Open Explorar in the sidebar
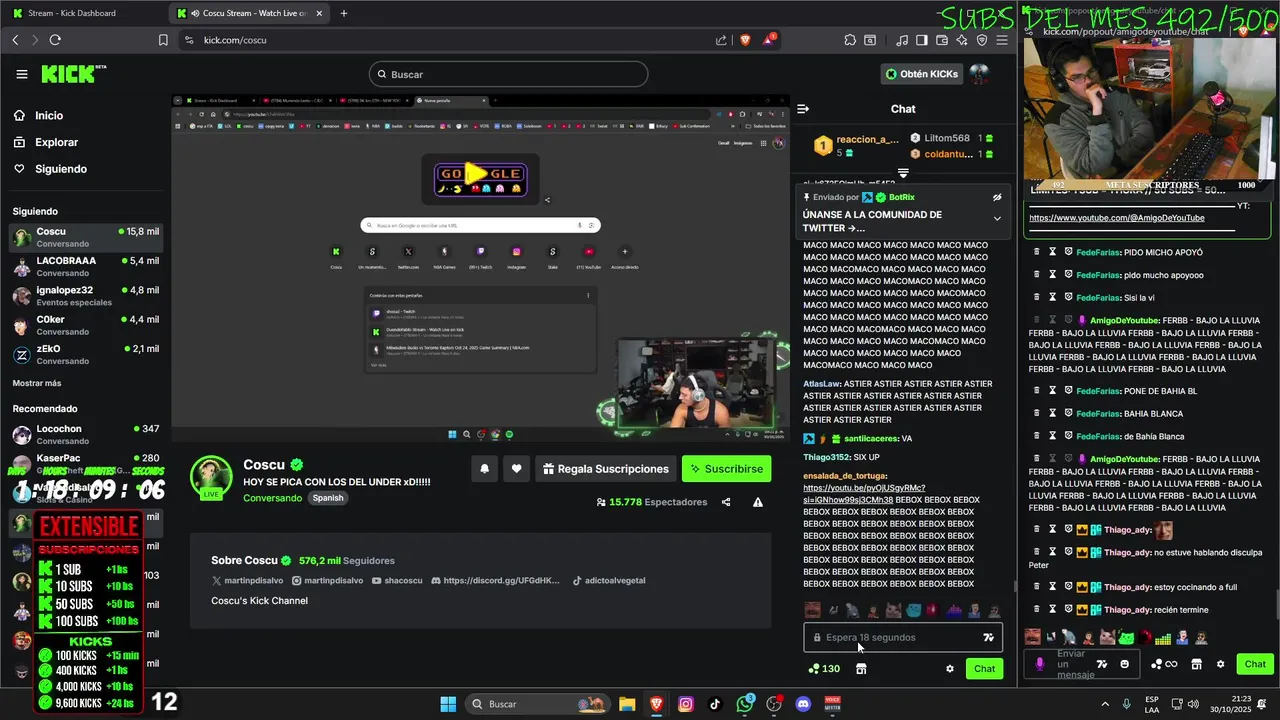Viewport: 1280px width, 720px height. pos(56,143)
